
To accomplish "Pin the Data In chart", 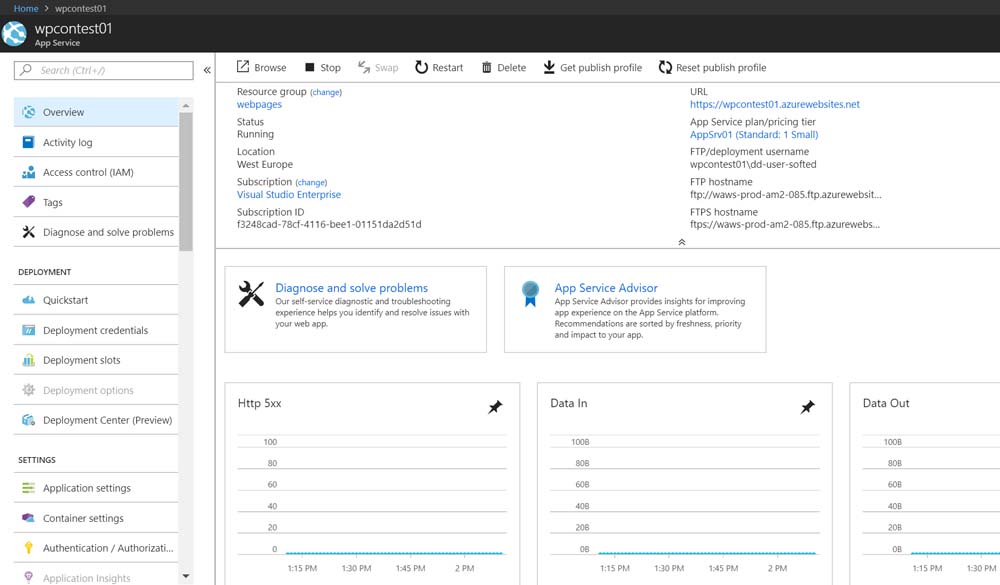I will tap(808, 407).
